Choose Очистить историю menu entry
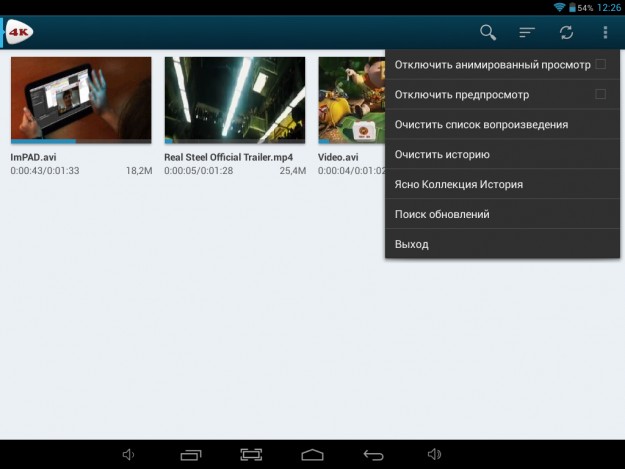Screen dimensions: 625x469 pos(441,155)
